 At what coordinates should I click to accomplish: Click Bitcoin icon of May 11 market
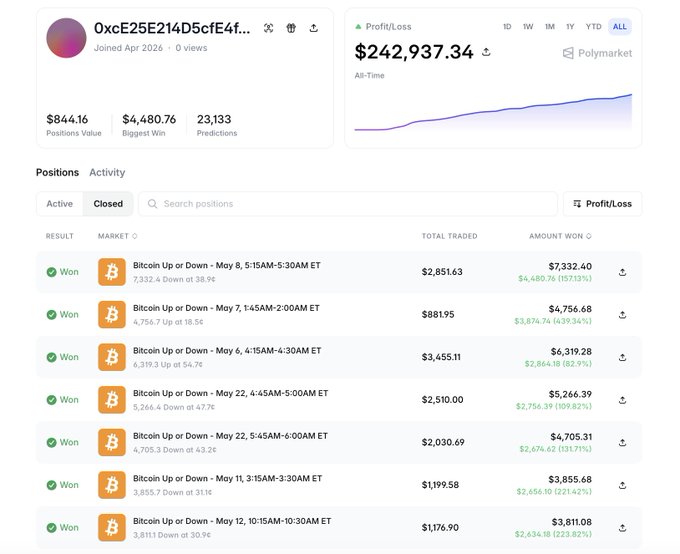[x=112, y=485]
